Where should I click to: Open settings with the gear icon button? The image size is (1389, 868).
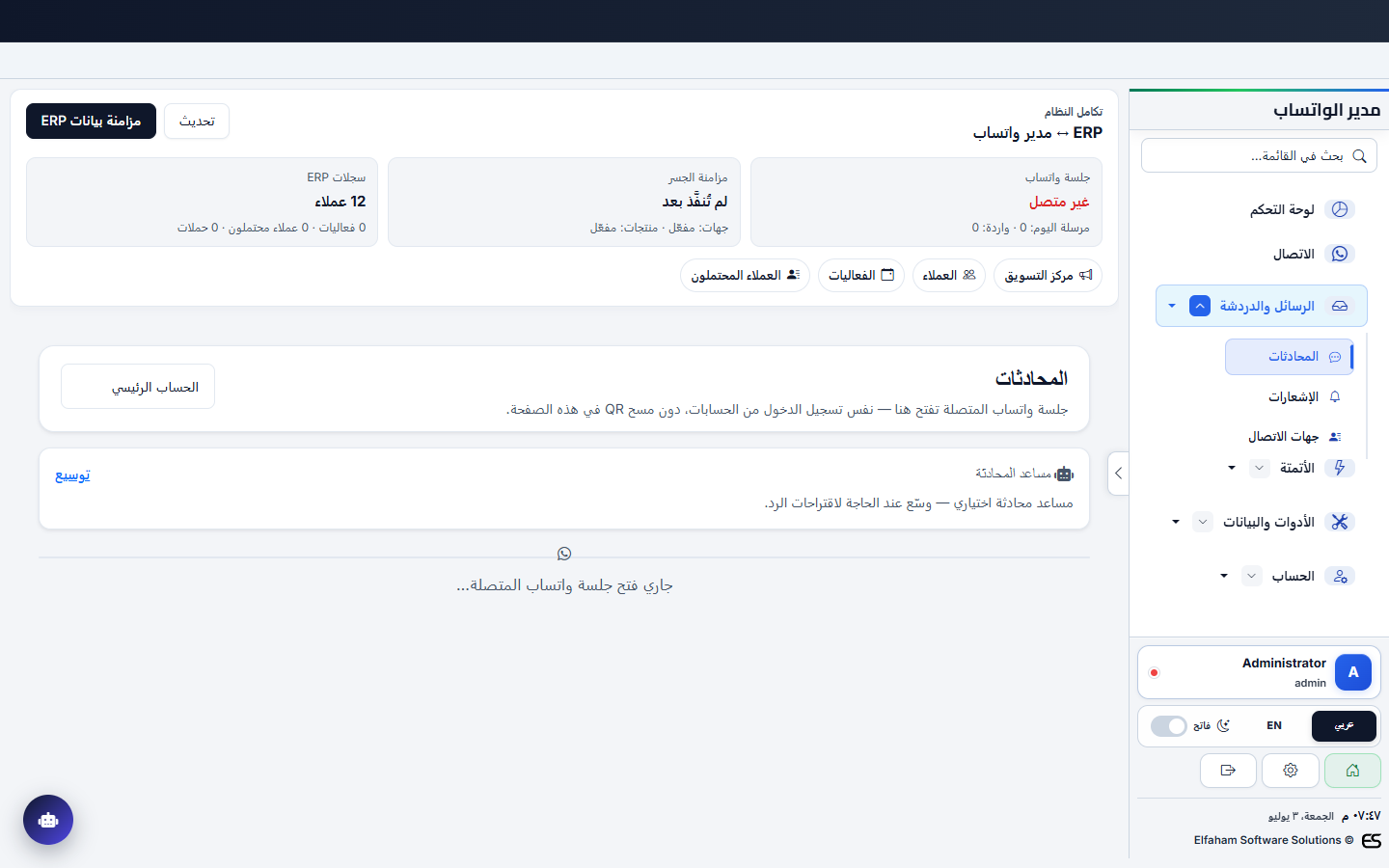coord(1291,771)
